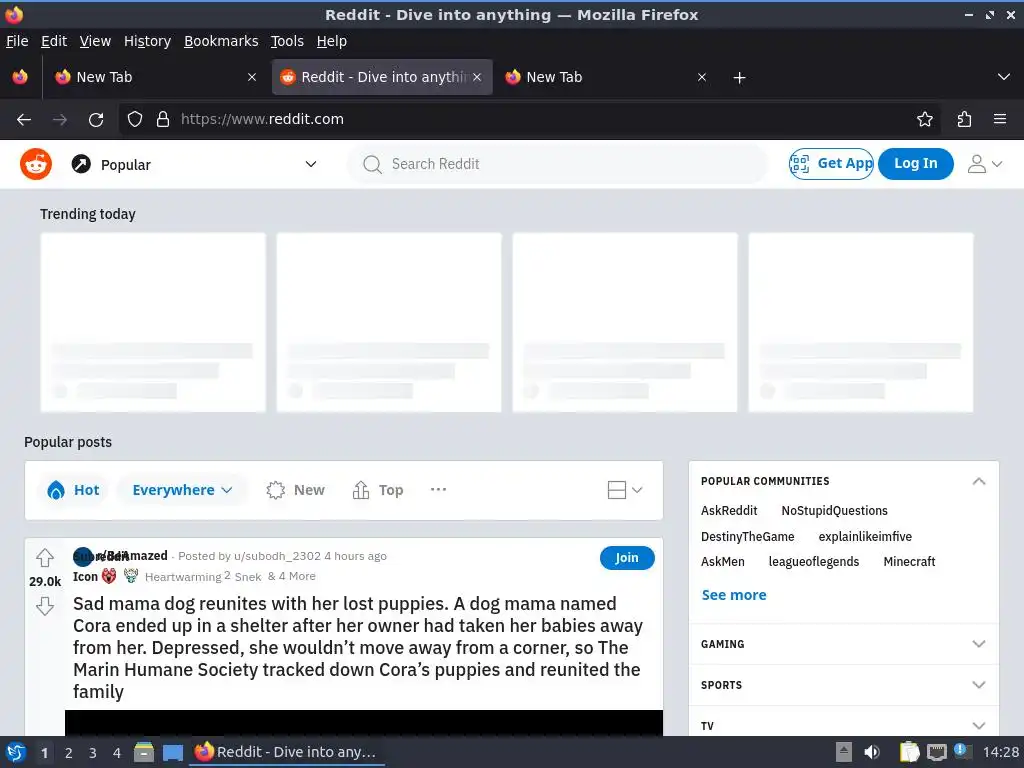This screenshot has width=1024, height=768.
Task: Open the View menu
Action: [95, 41]
